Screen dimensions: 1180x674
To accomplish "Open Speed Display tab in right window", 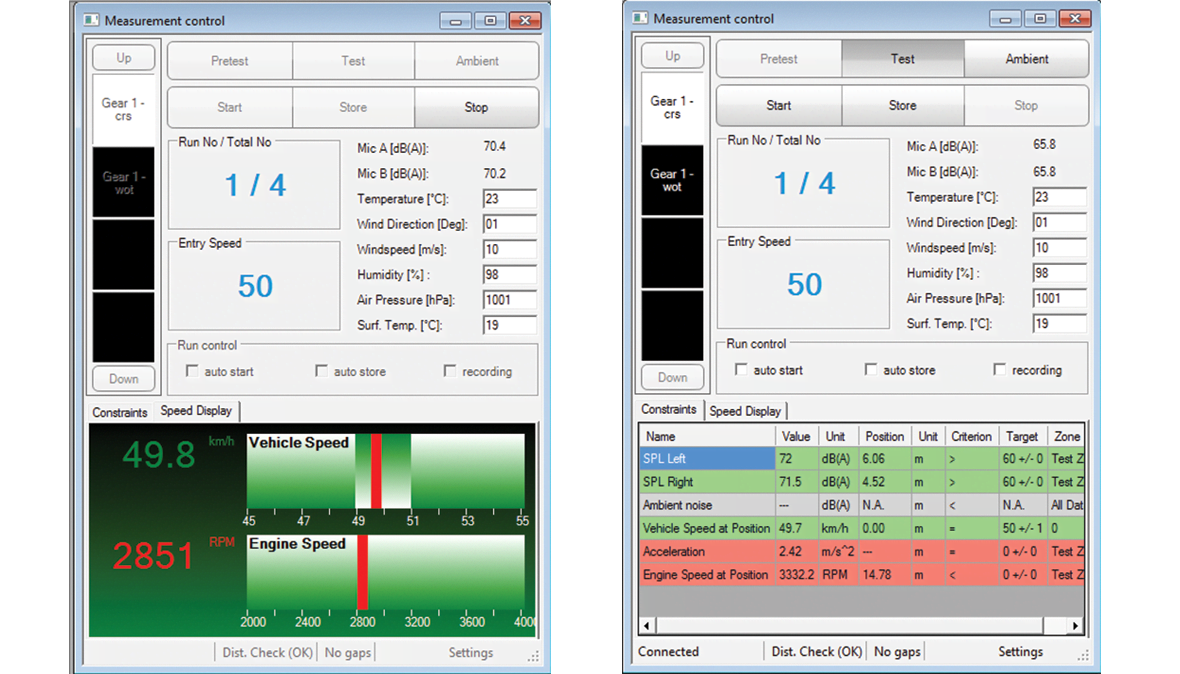I will tap(745, 411).
